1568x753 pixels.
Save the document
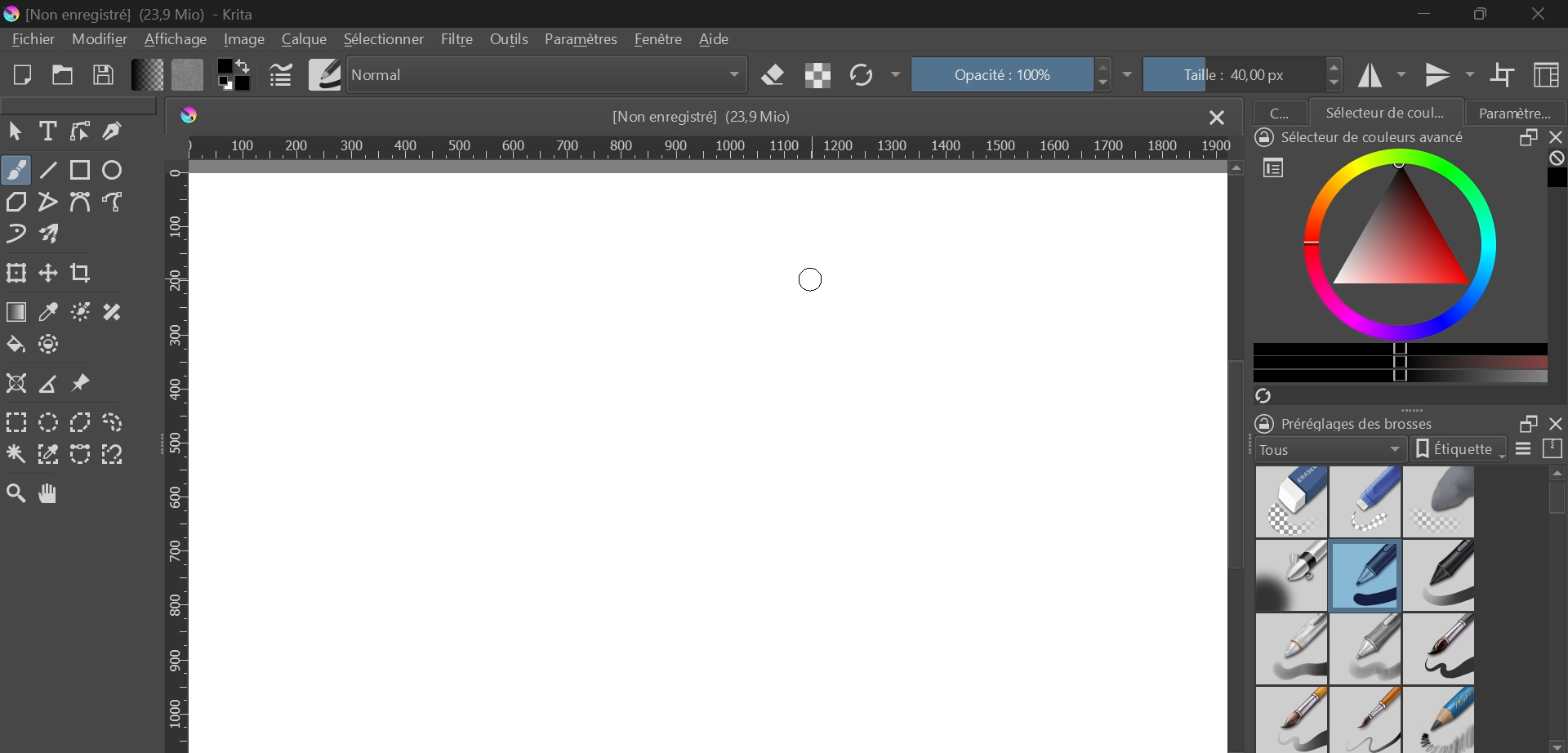[x=103, y=75]
